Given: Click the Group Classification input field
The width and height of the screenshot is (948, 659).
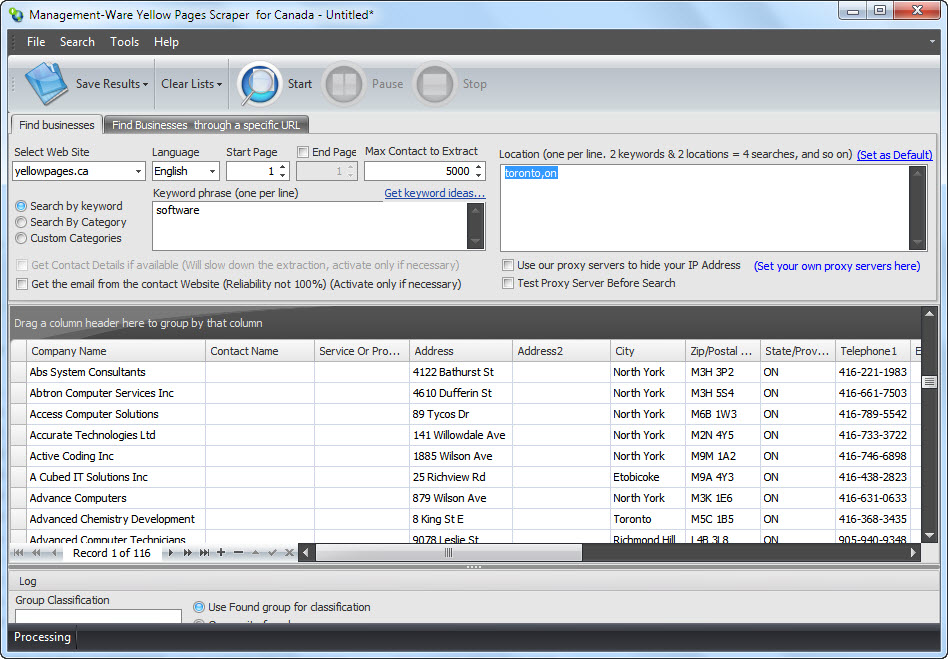Looking at the screenshot, I should tap(99, 616).
